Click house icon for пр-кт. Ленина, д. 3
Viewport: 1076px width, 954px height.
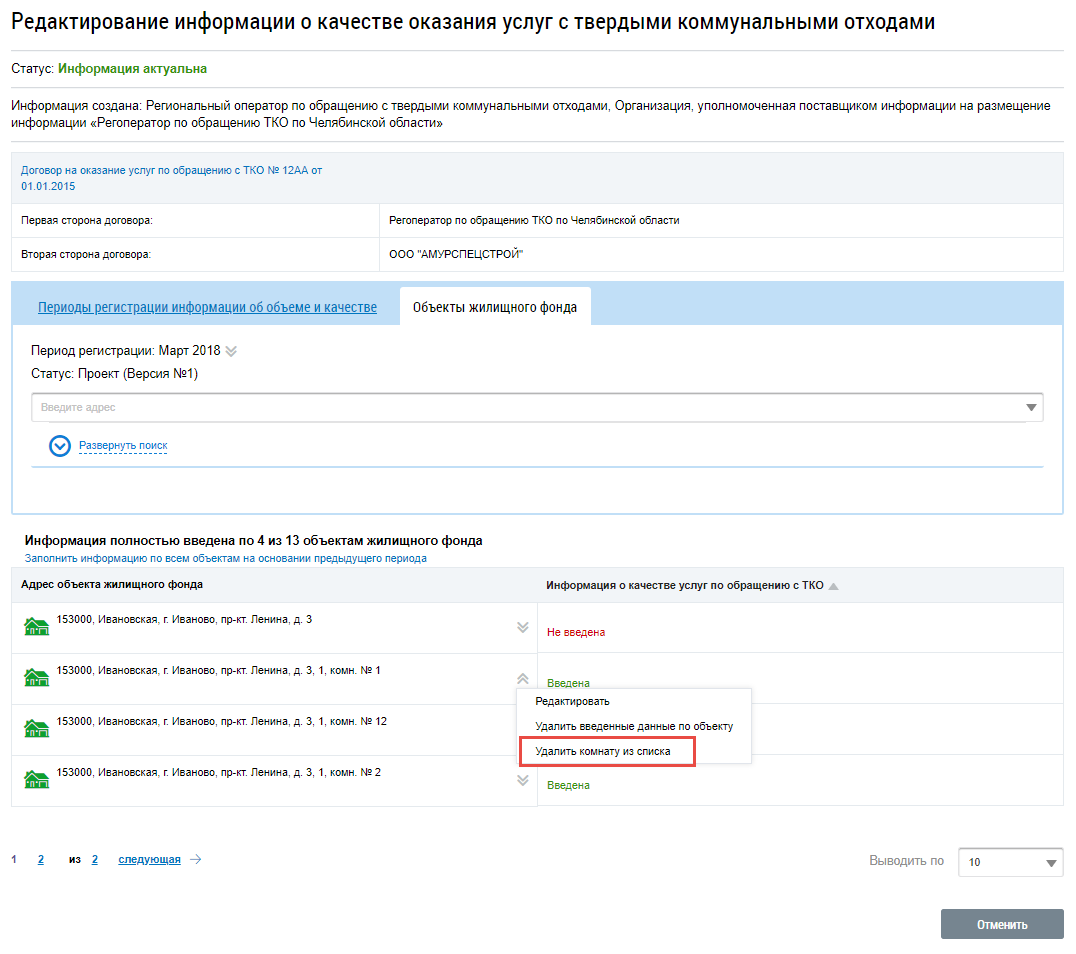[37, 627]
